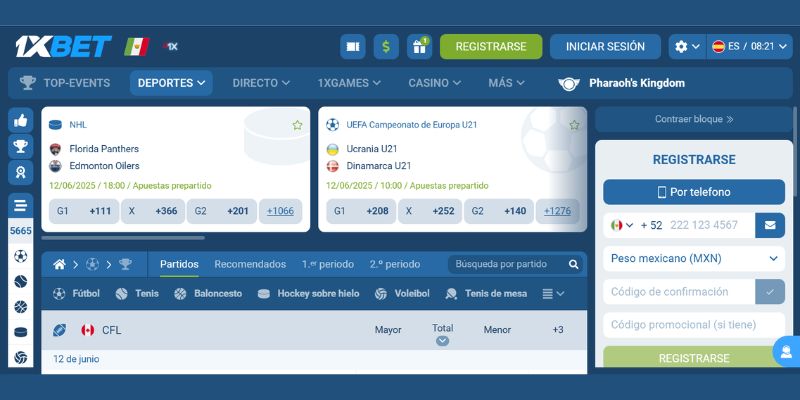
Task: Click the thumbs-up sidebar icon
Action: pyautogui.click(x=20, y=120)
